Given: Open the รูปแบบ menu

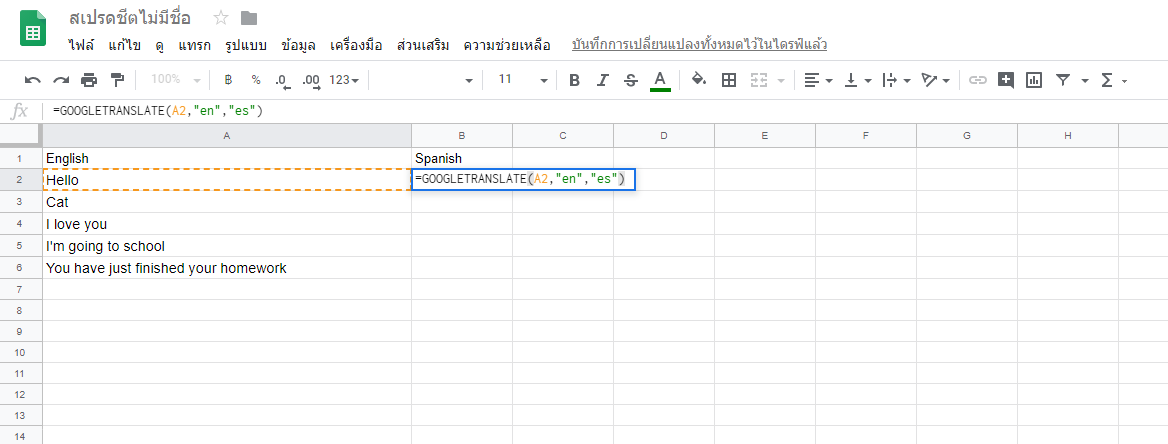Looking at the screenshot, I should coord(246,45).
